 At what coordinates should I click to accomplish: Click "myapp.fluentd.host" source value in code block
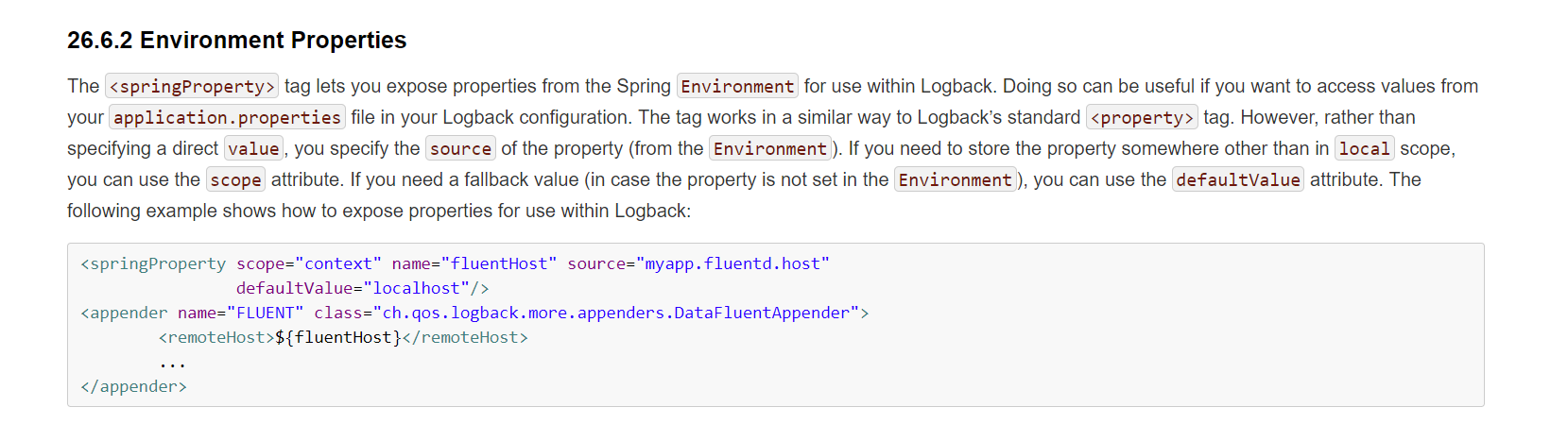click(732, 264)
